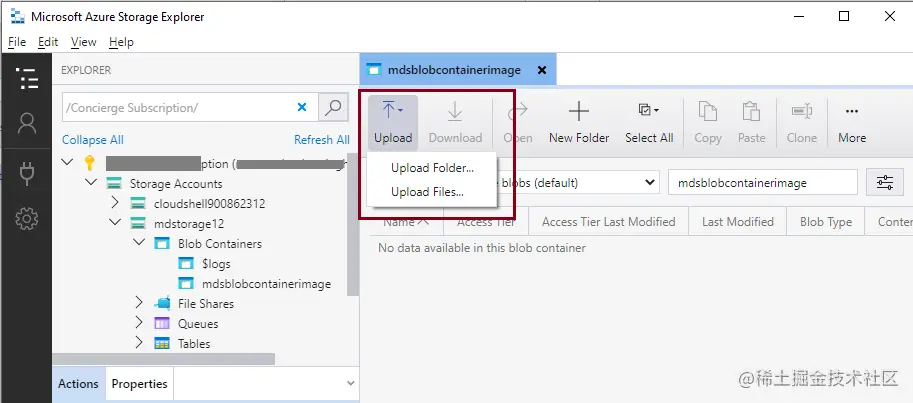This screenshot has width=913, height=403.
Task: Open the View menu
Action: click(83, 42)
